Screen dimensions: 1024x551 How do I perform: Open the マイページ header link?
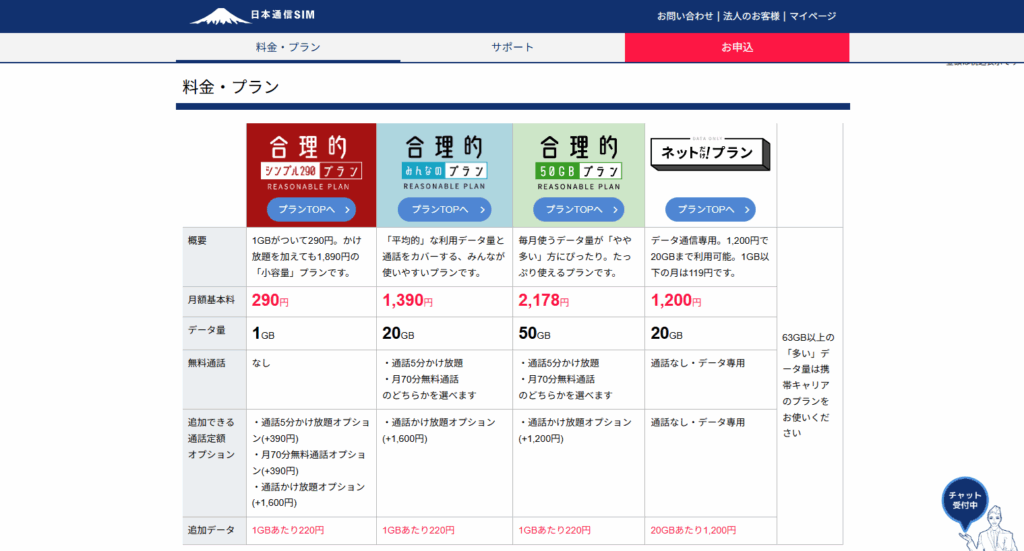812,16
